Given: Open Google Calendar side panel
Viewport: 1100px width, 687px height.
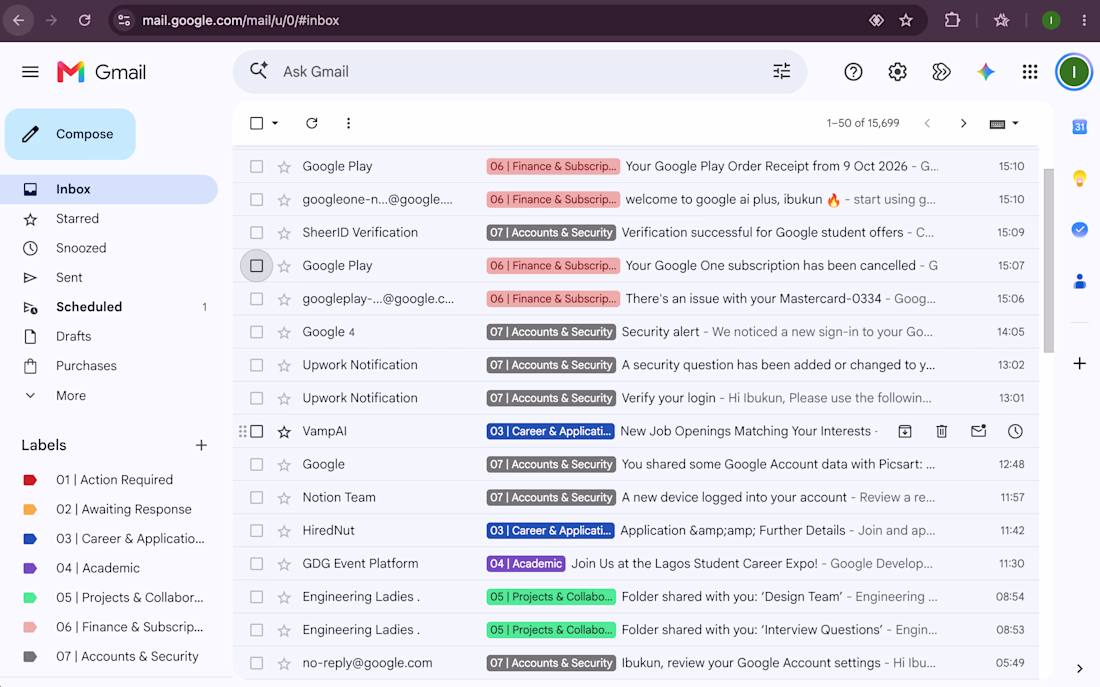Looking at the screenshot, I should coord(1080,127).
